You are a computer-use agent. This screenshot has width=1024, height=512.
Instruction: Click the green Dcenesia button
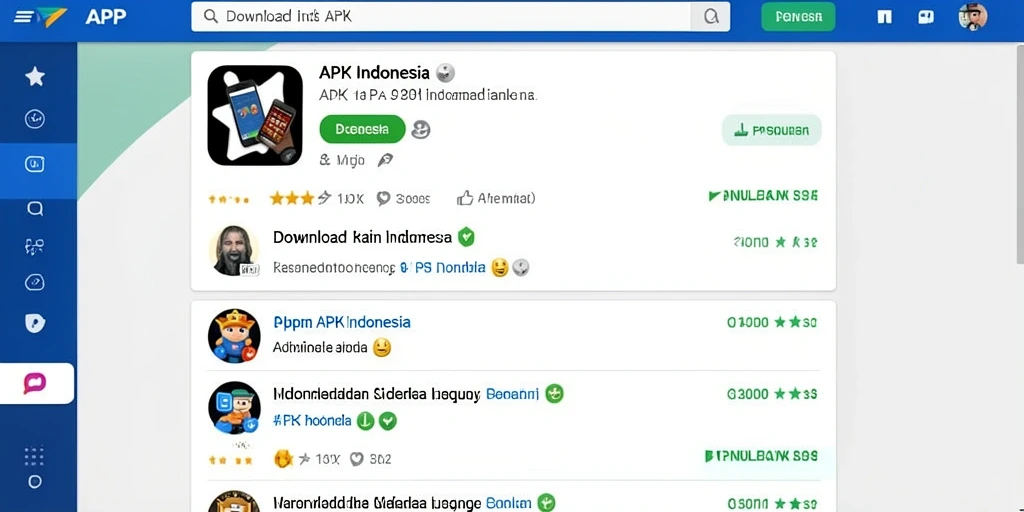(362, 129)
